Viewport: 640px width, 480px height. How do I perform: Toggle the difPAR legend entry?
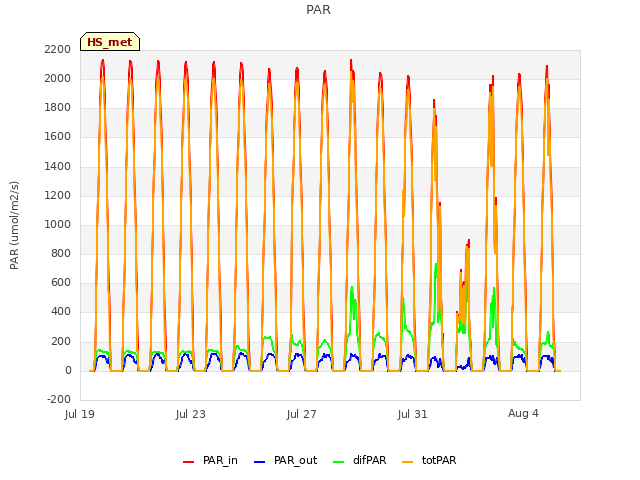click(359, 460)
